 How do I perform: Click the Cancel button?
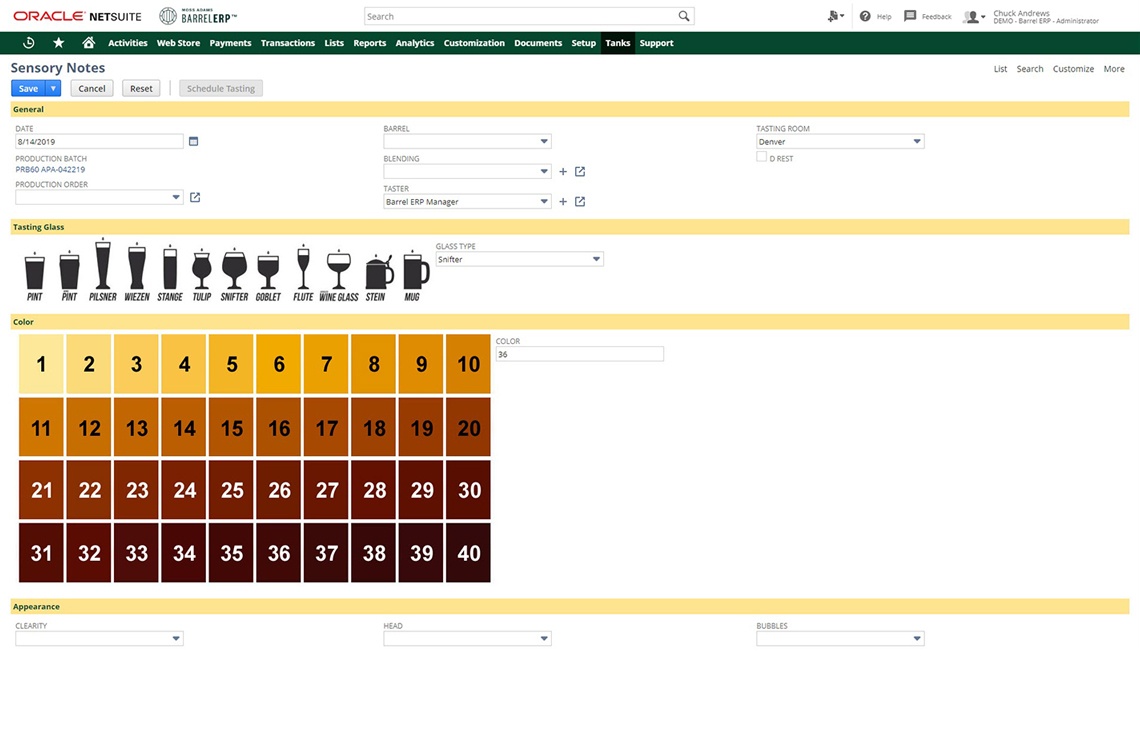pyautogui.click(x=92, y=89)
